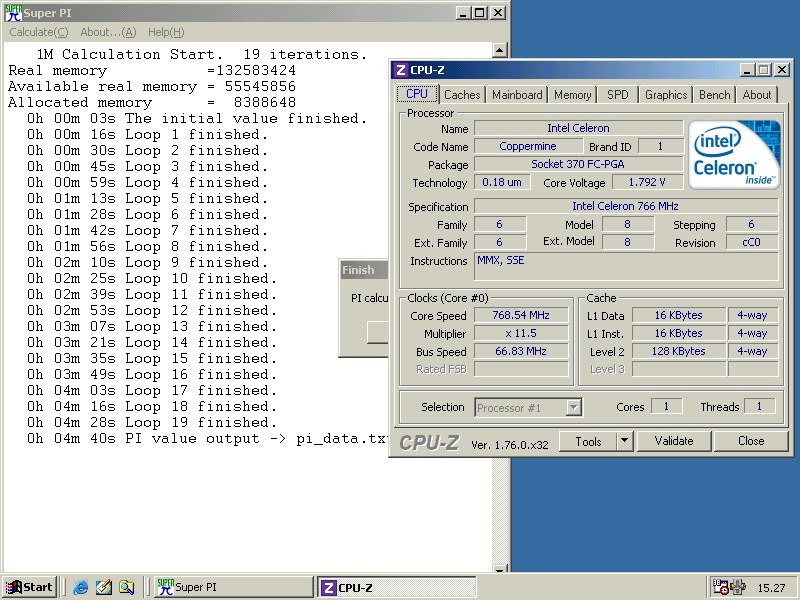Click the CPU-Z title bar icon
This screenshot has height=600, width=800.
pos(401,70)
